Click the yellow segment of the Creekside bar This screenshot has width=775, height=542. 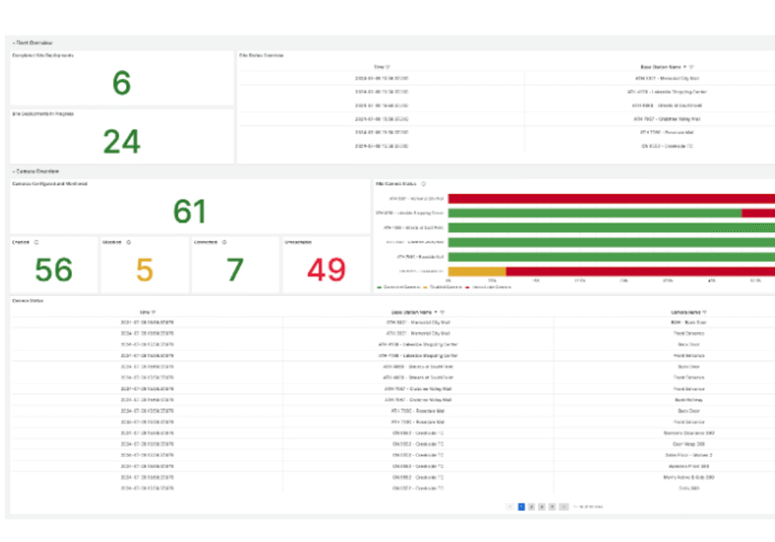477,271
